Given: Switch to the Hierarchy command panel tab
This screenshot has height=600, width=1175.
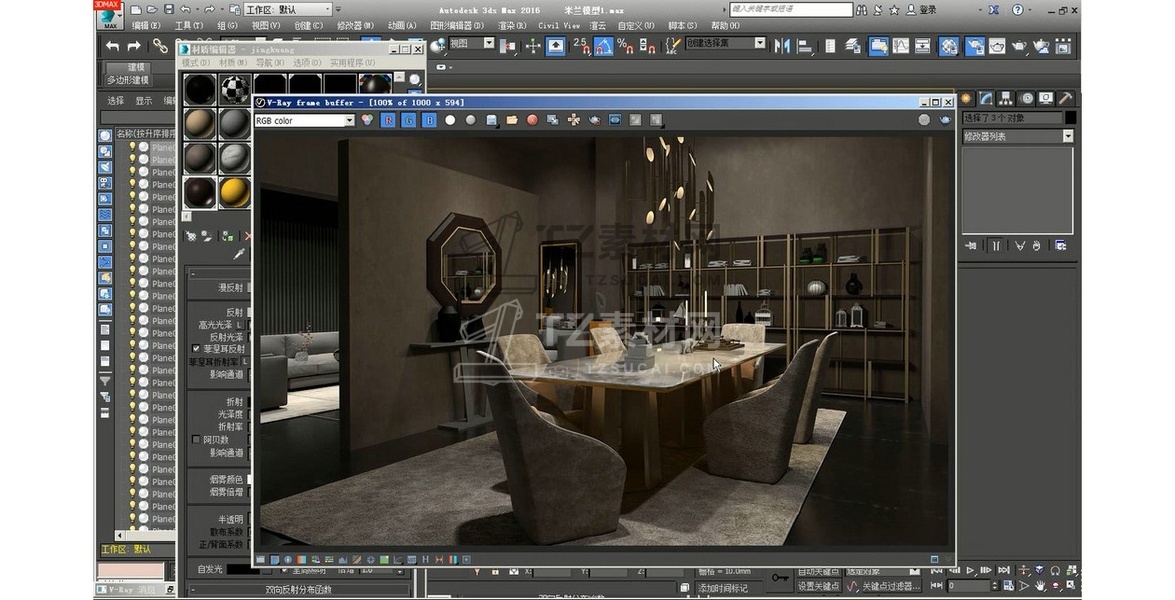Looking at the screenshot, I should [x=1006, y=98].
